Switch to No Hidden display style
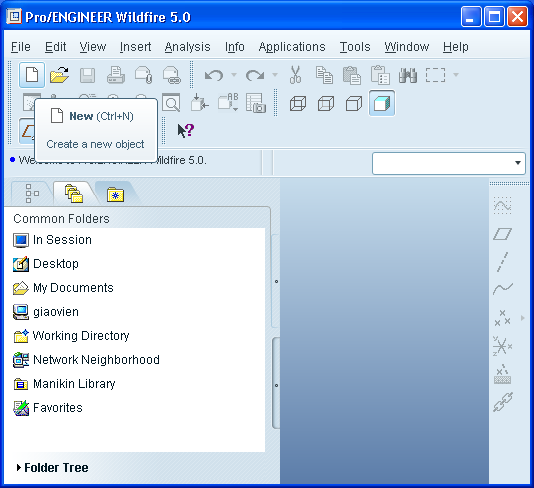Image resolution: width=534 pixels, height=488 pixels. (354, 103)
